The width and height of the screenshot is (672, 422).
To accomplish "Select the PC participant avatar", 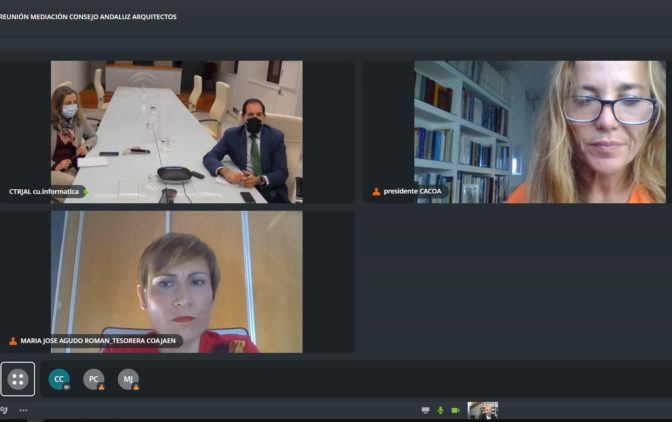I will (93, 379).
